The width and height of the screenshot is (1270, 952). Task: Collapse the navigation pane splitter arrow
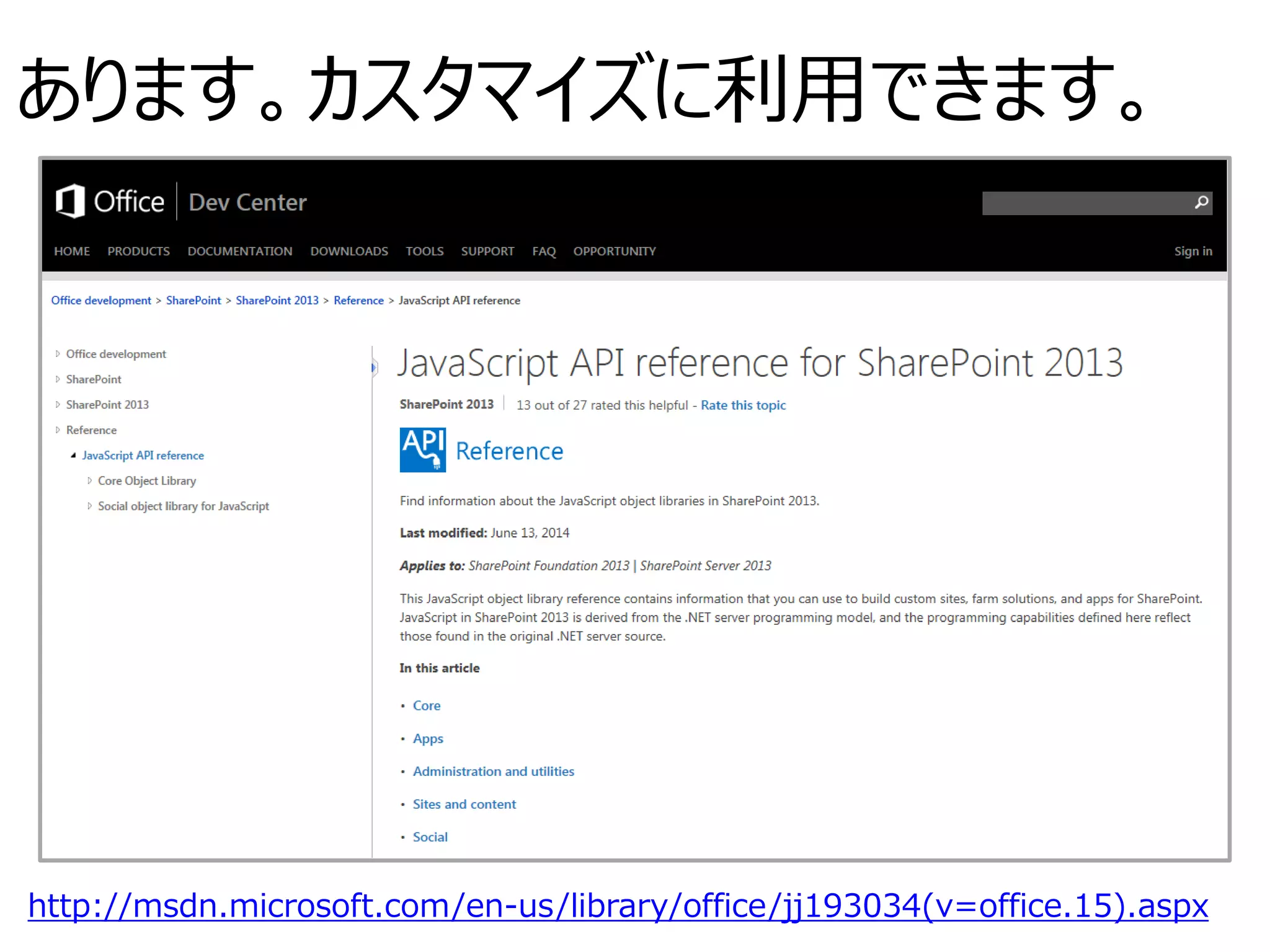tap(374, 368)
